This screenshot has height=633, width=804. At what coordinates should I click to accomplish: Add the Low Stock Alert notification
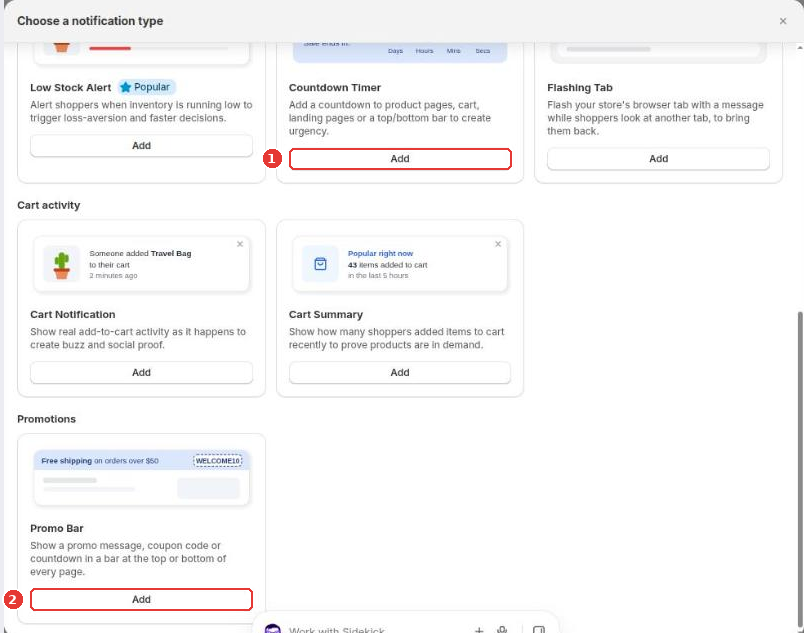click(x=141, y=146)
